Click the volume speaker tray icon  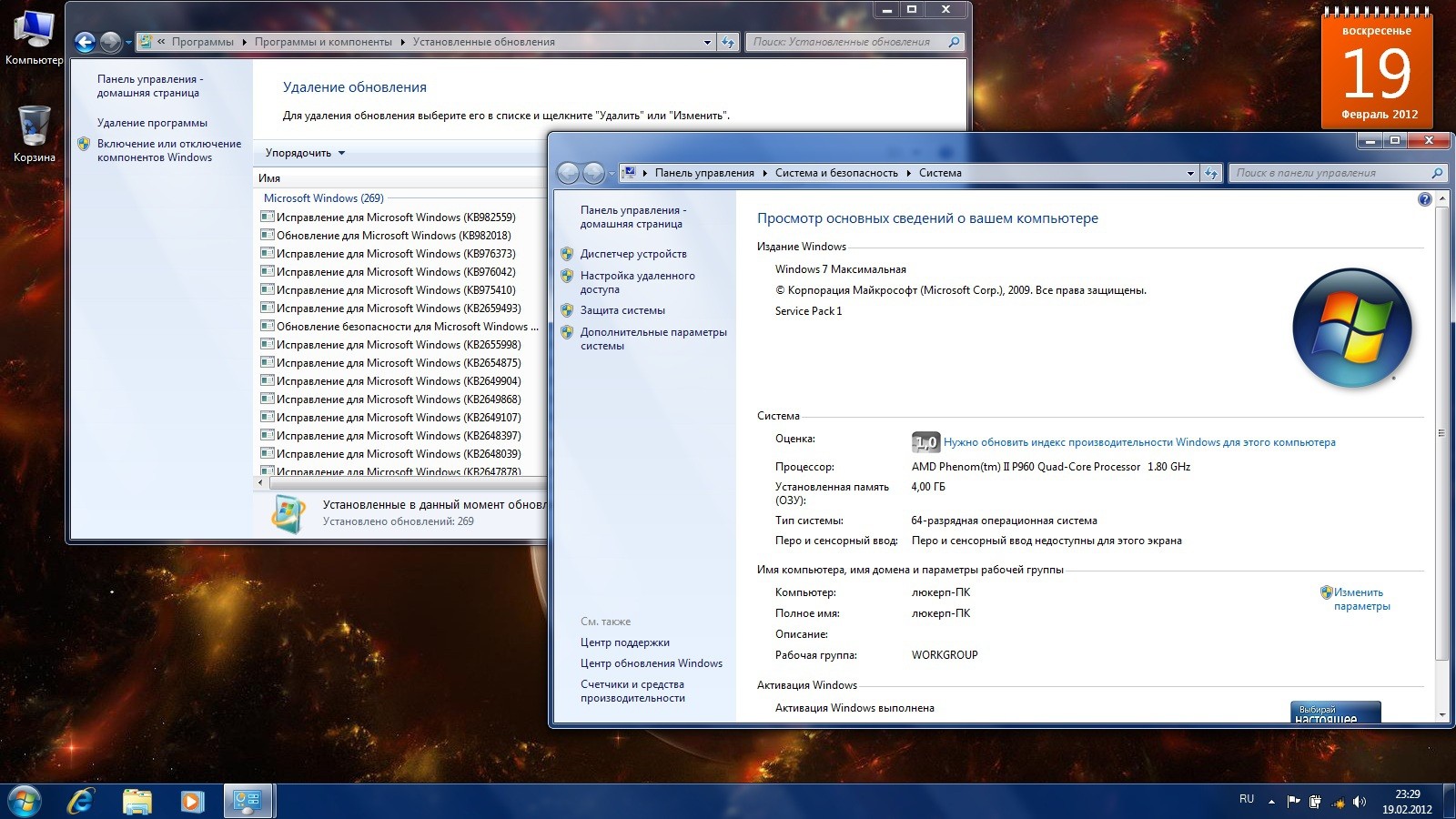click(1360, 802)
